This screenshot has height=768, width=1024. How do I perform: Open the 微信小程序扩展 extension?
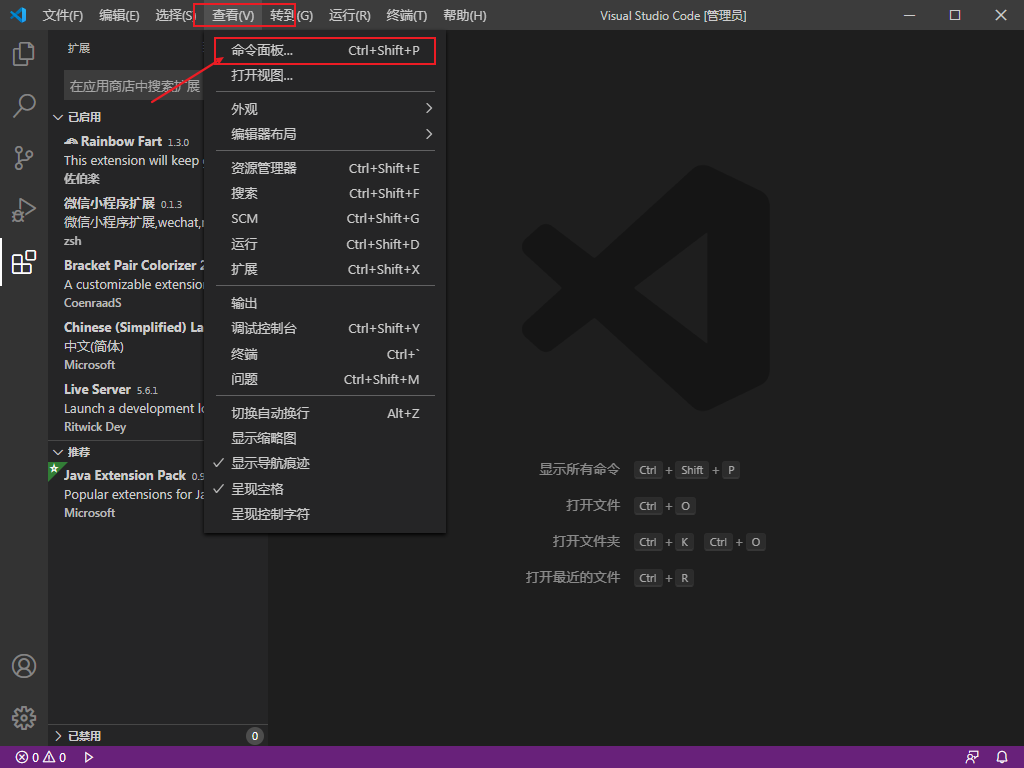click(x=126, y=221)
